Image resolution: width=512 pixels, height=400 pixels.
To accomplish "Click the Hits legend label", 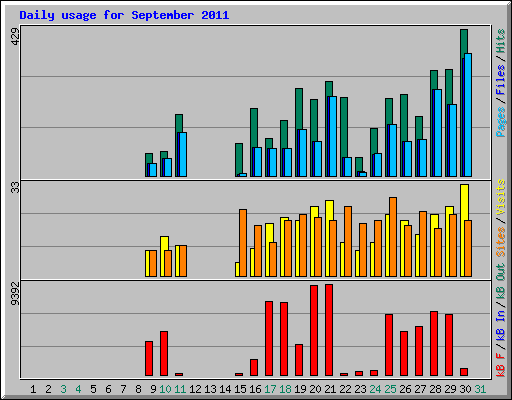I will 501,41.
